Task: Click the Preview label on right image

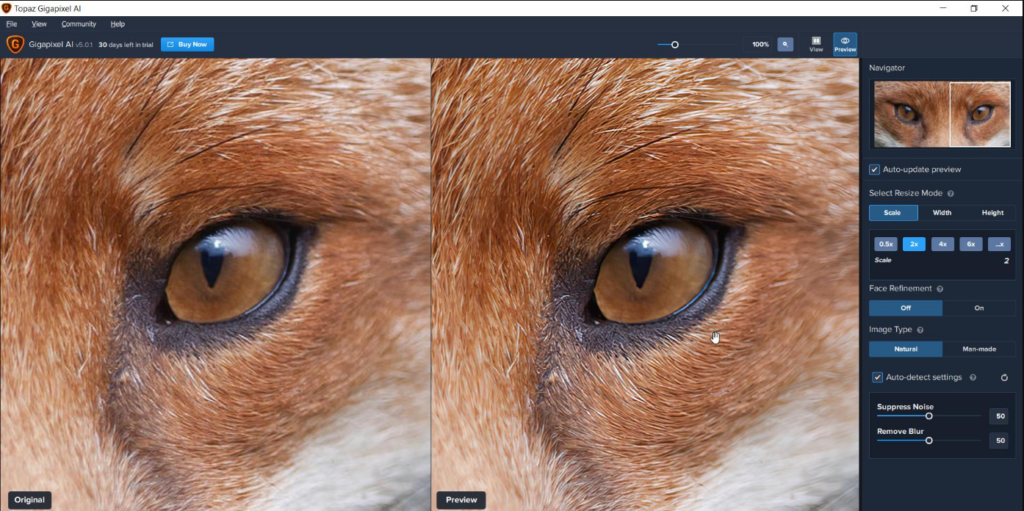Action: coord(461,501)
